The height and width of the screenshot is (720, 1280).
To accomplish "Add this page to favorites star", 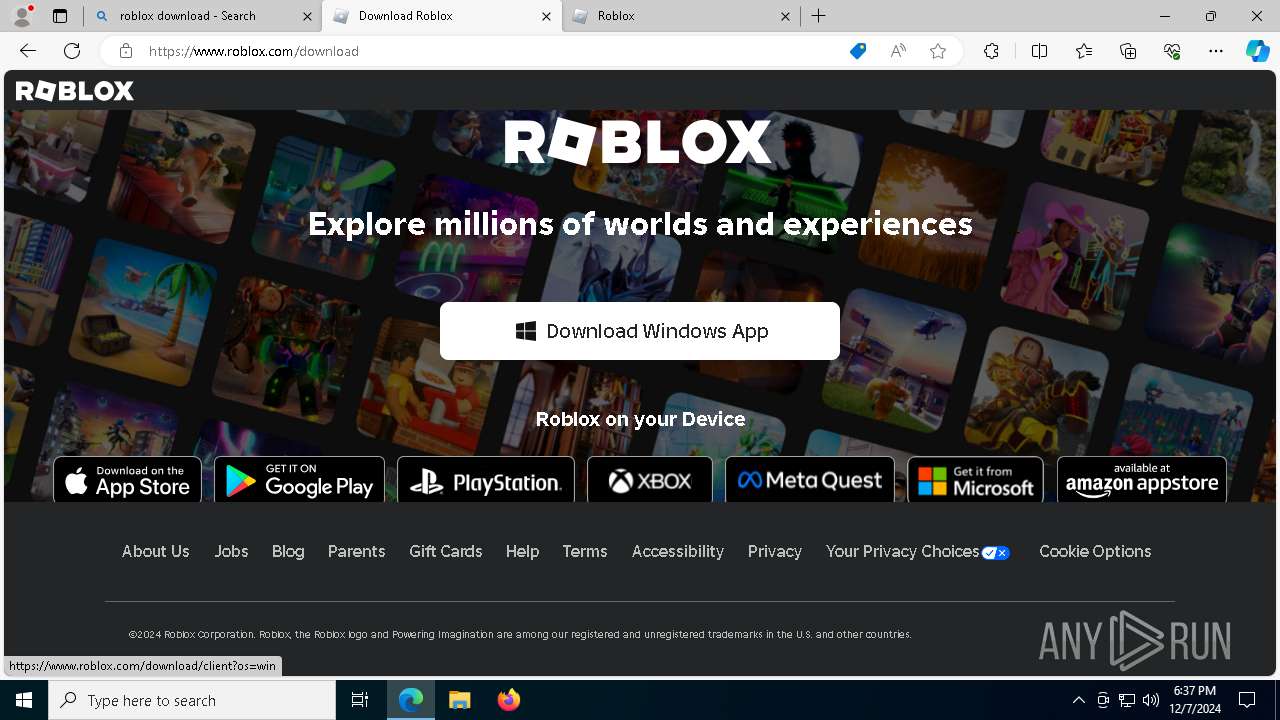I will [938, 51].
